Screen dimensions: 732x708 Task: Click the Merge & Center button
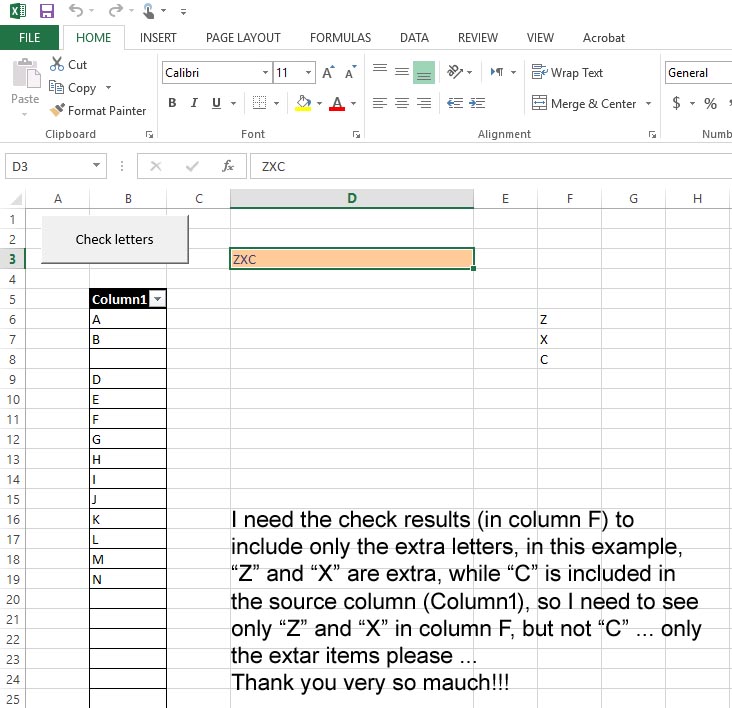[x=584, y=103]
